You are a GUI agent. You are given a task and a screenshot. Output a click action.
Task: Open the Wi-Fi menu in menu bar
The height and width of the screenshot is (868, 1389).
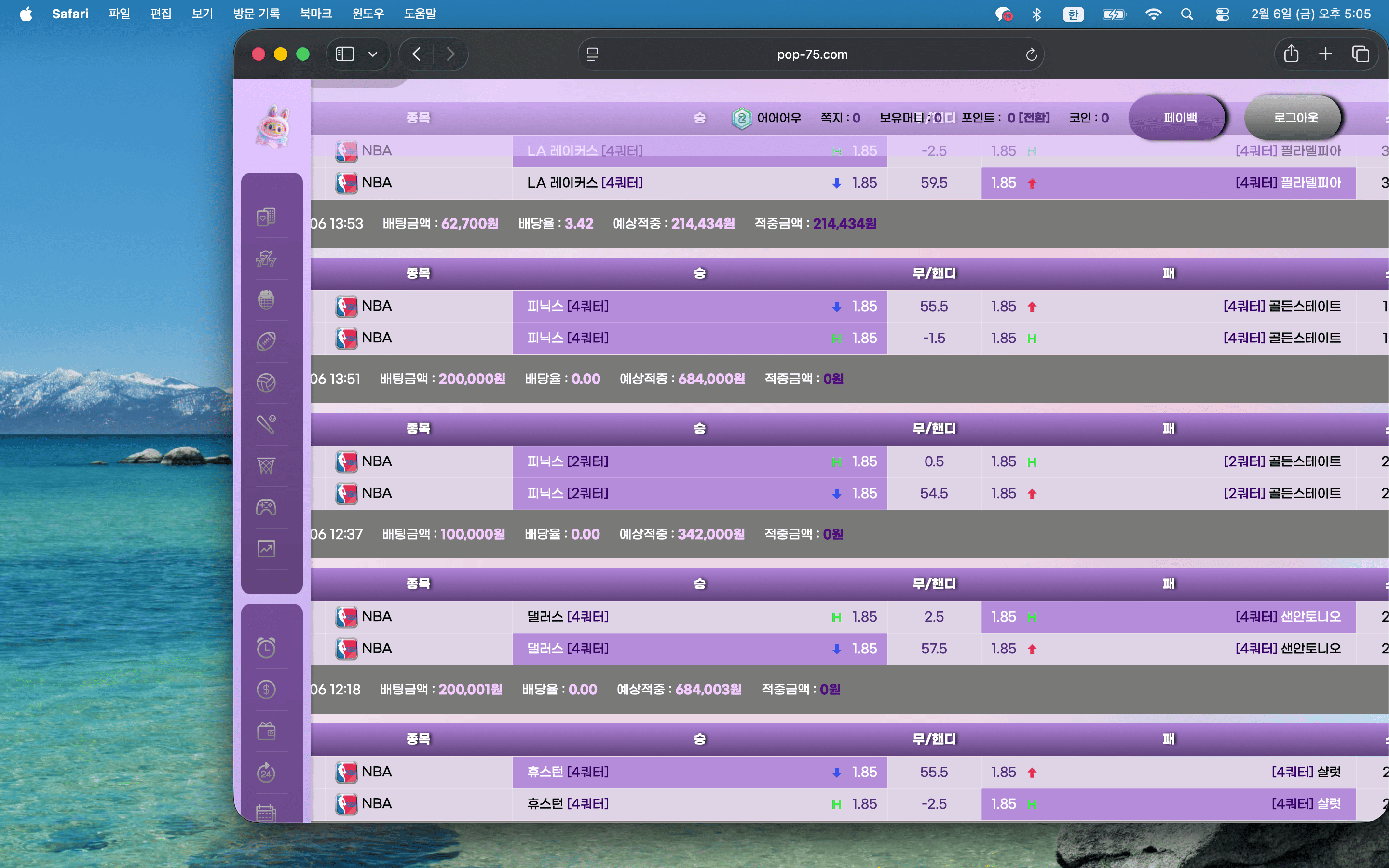(1154, 14)
